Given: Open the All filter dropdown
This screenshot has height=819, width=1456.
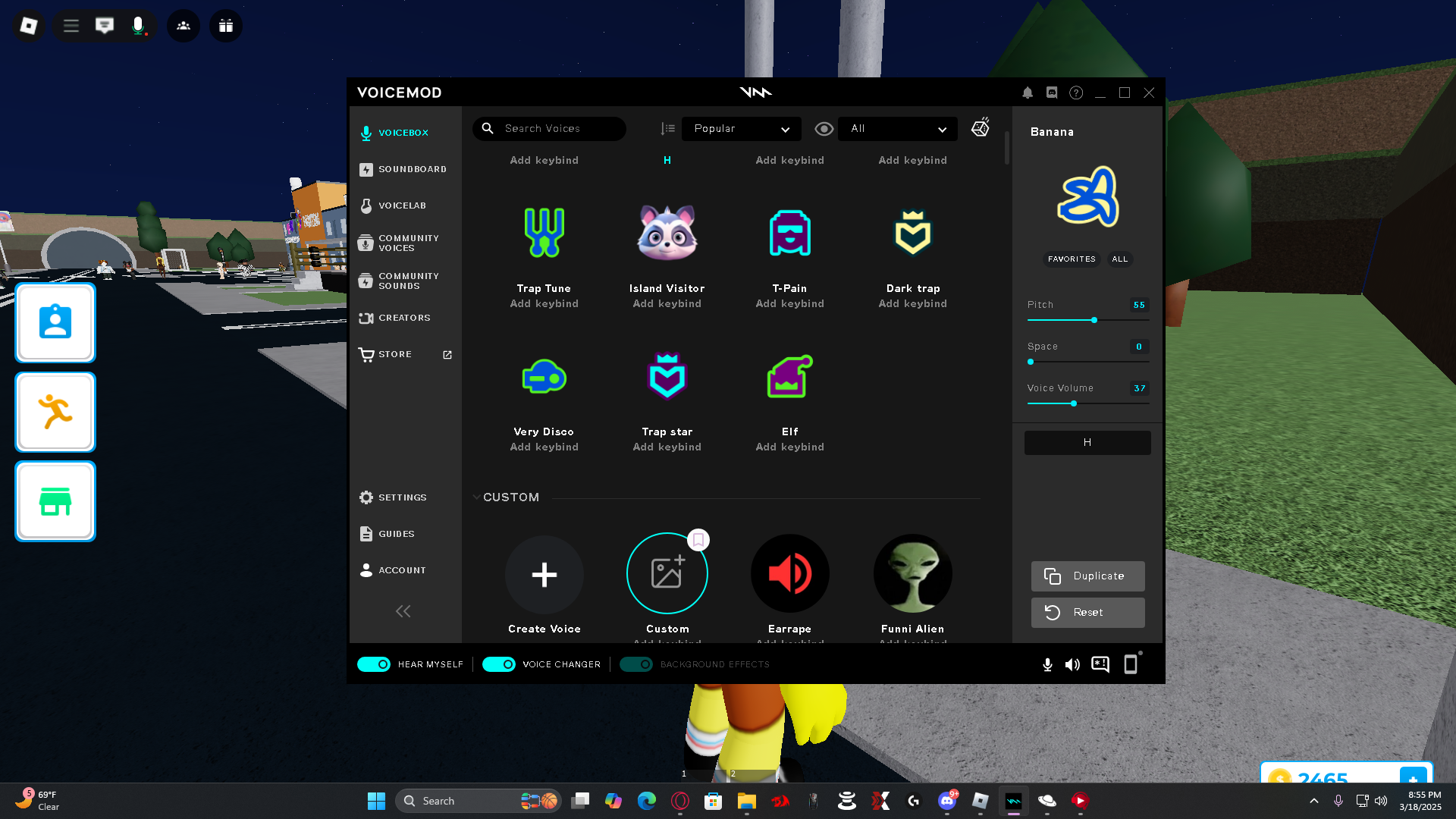Looking at the screenshot, I should [x=898, y=129].
